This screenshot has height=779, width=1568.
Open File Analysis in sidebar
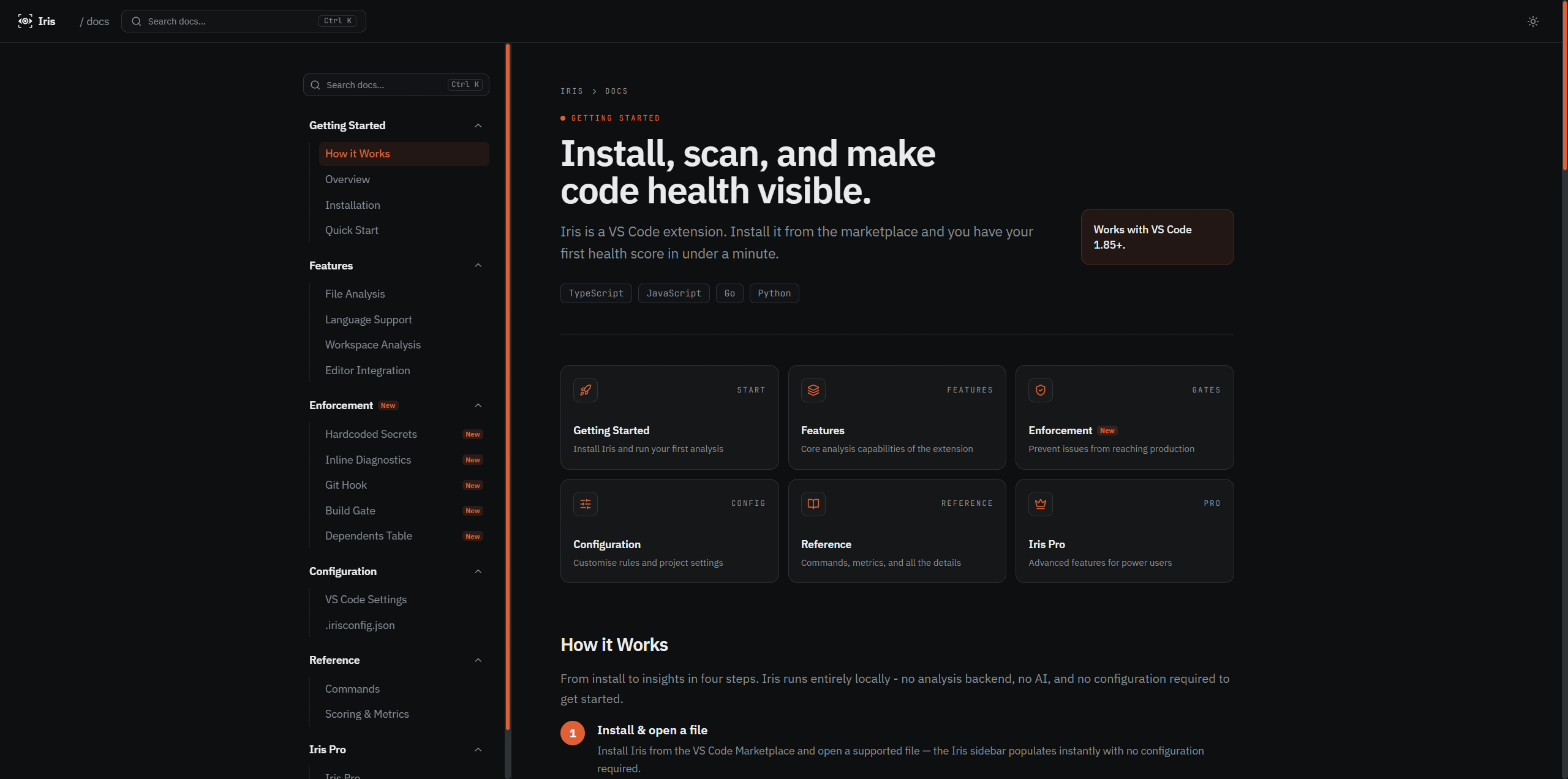point(404,294)
